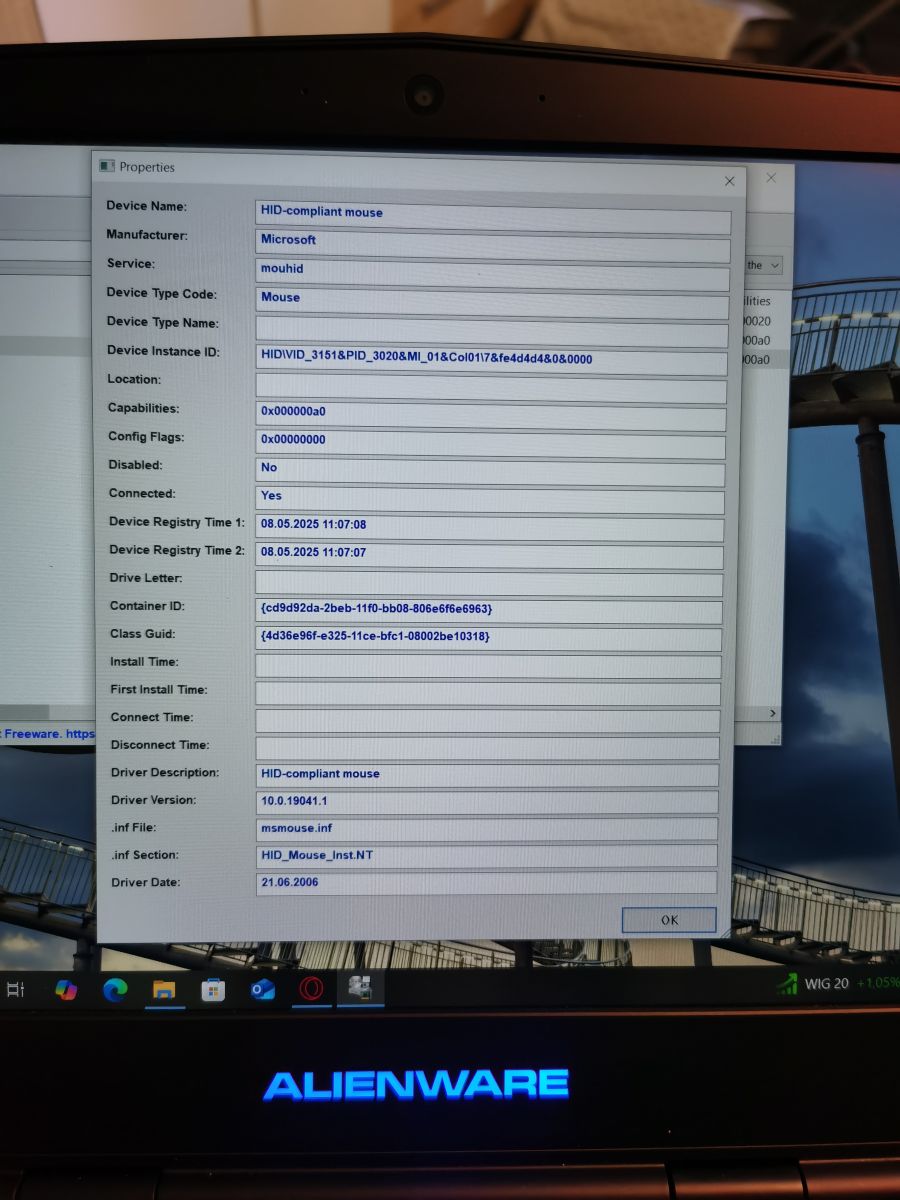Click the OK button in Properties dialog
900x1200 pixels.
click(x=669, y=920)
